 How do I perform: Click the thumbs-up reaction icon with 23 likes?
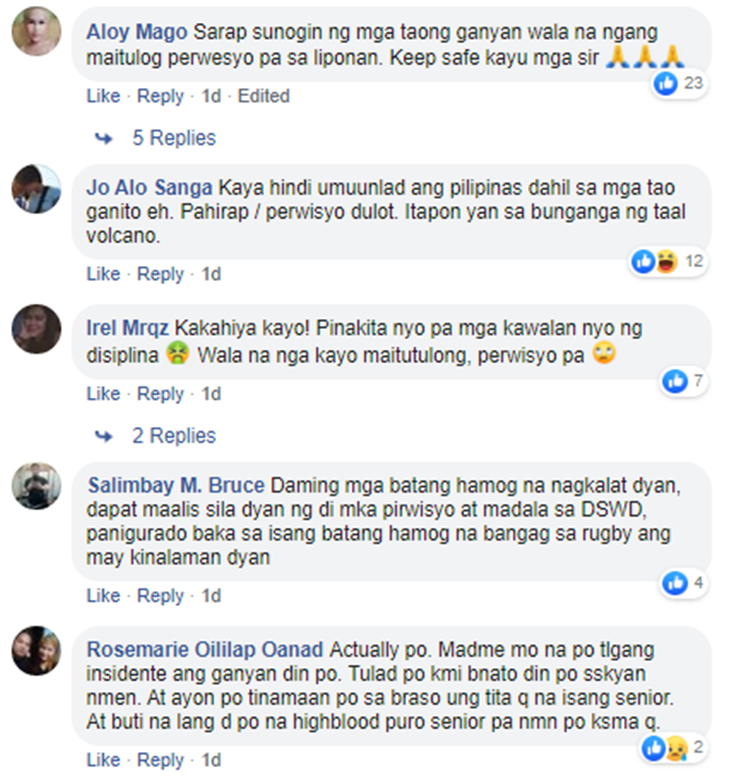point(665,83)
